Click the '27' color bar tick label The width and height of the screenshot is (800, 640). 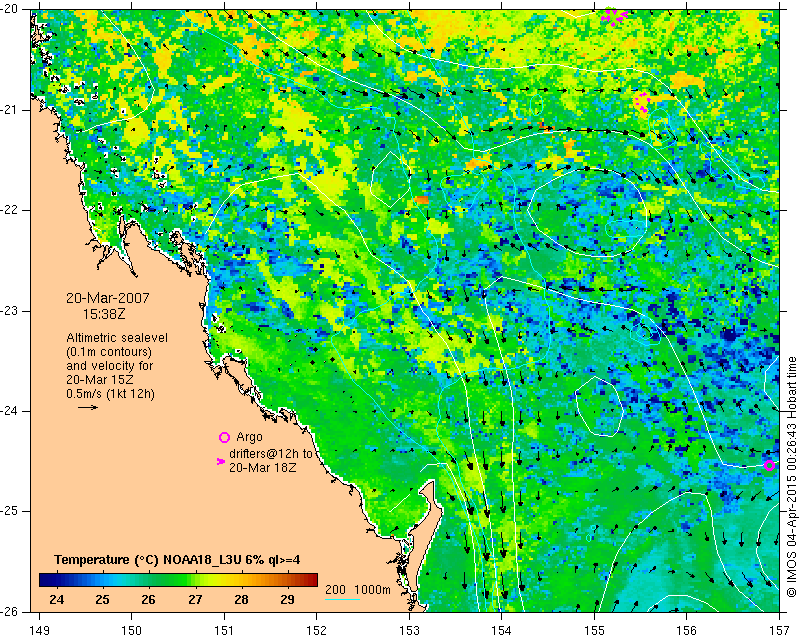(x=195, y=599)
